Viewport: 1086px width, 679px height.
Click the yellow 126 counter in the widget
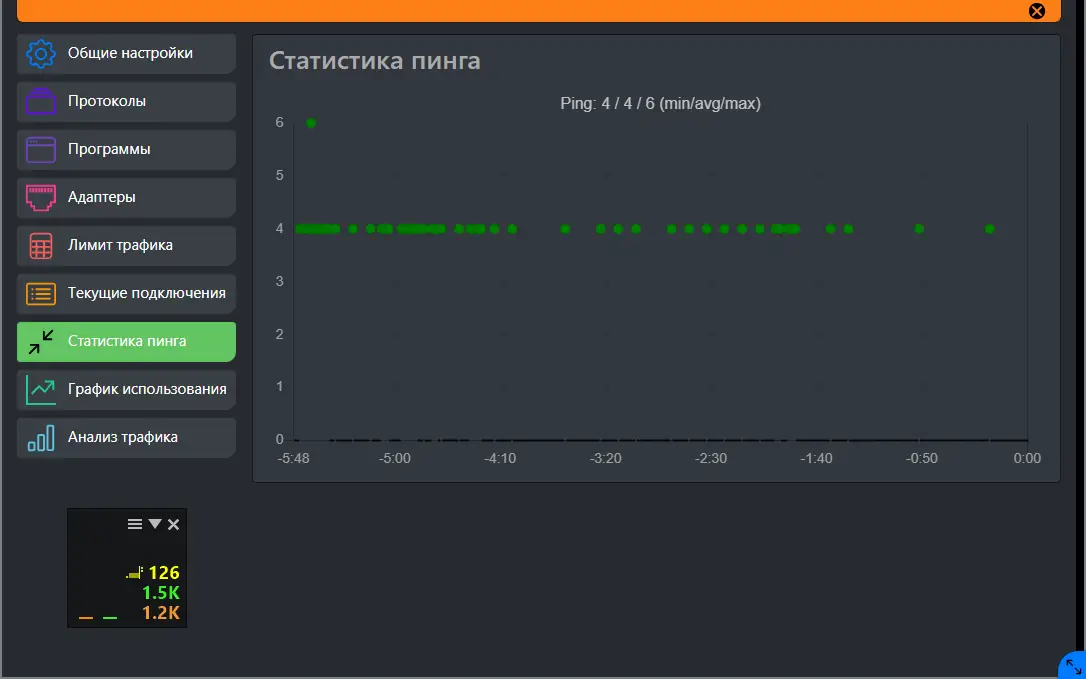tap(164, 573)
